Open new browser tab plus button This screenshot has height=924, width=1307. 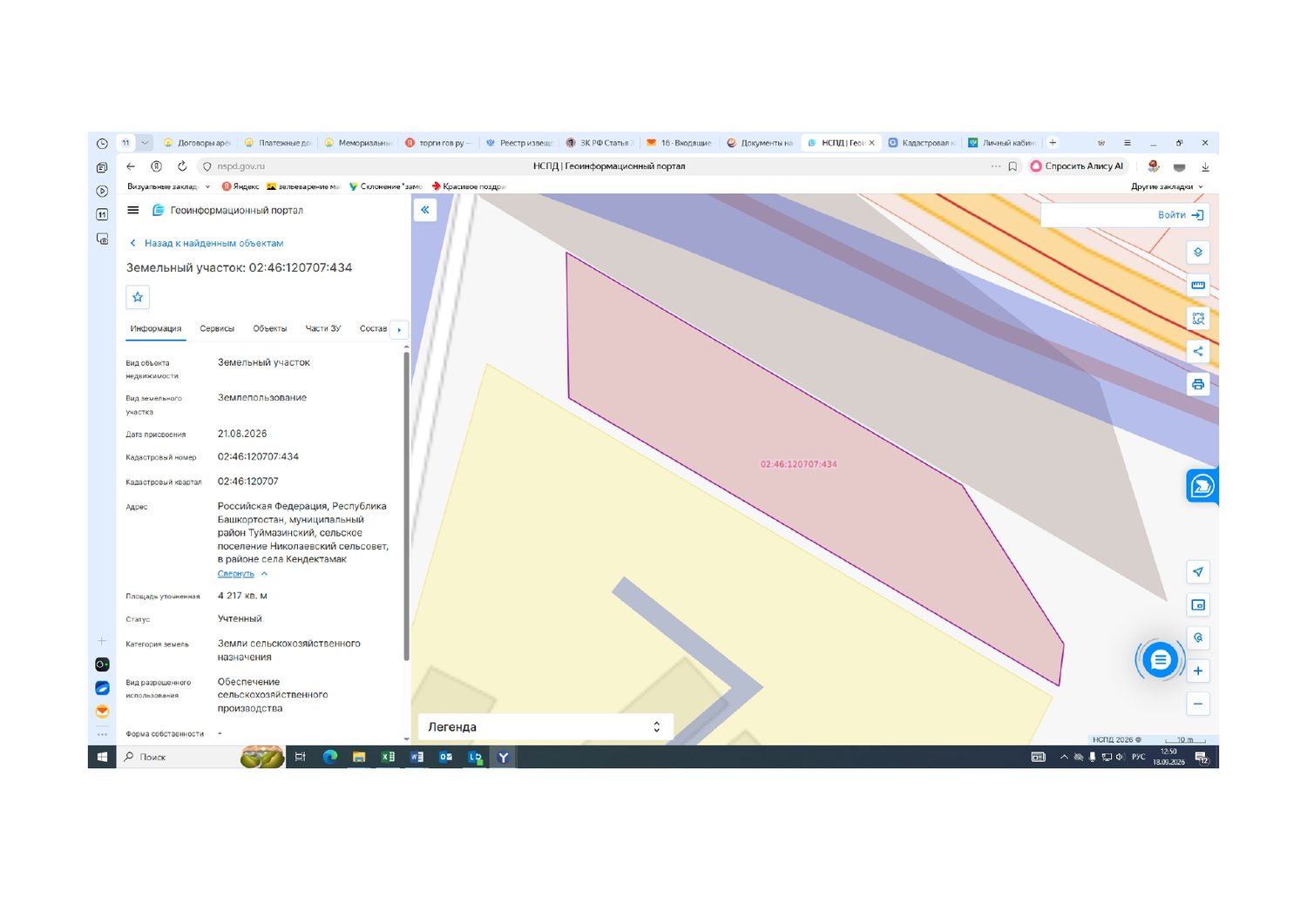[x=1053, y=143]
